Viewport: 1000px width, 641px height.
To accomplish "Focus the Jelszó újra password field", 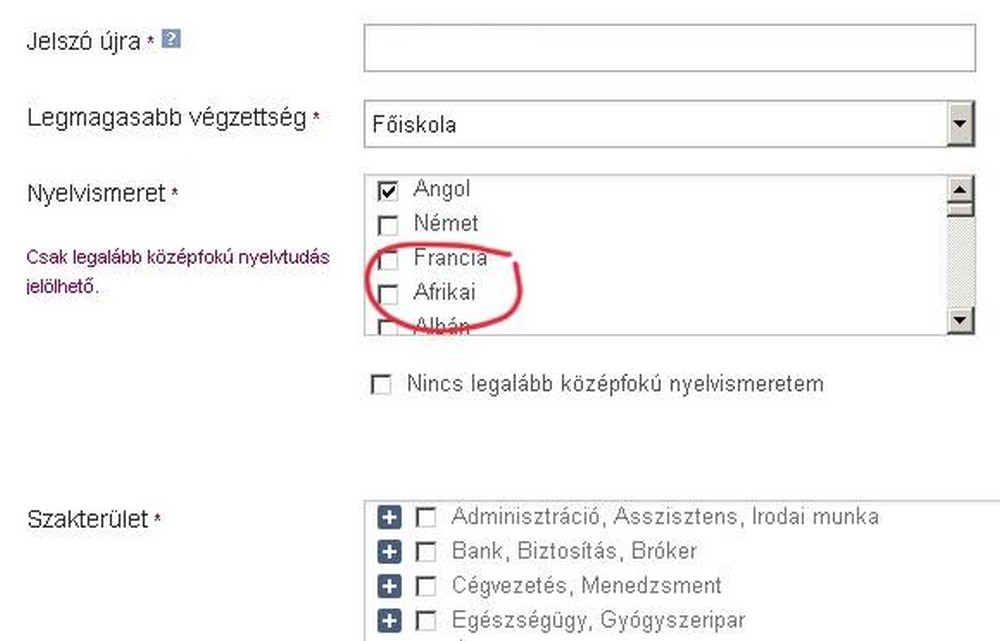I will [670, 48].
